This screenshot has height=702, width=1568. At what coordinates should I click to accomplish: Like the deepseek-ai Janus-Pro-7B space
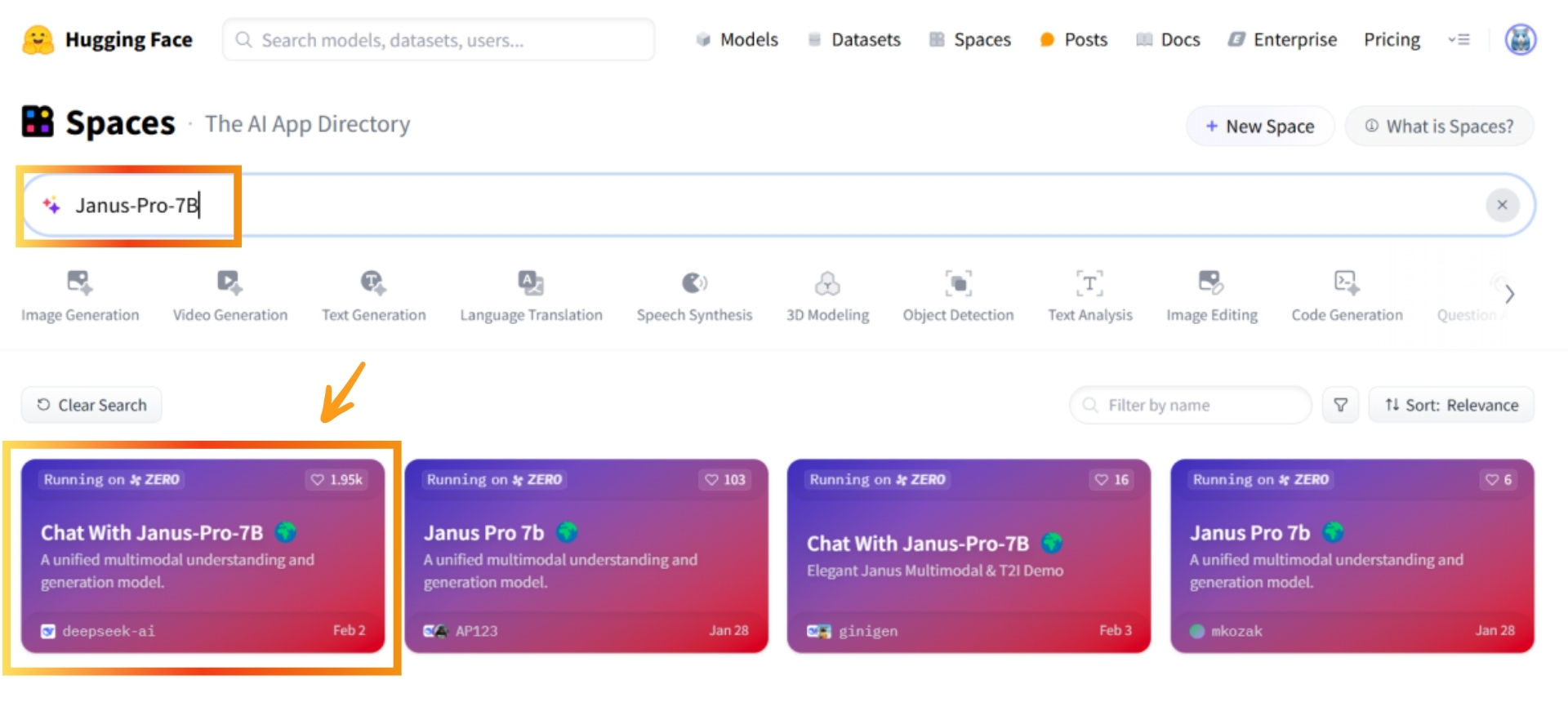tap(336, 480)
